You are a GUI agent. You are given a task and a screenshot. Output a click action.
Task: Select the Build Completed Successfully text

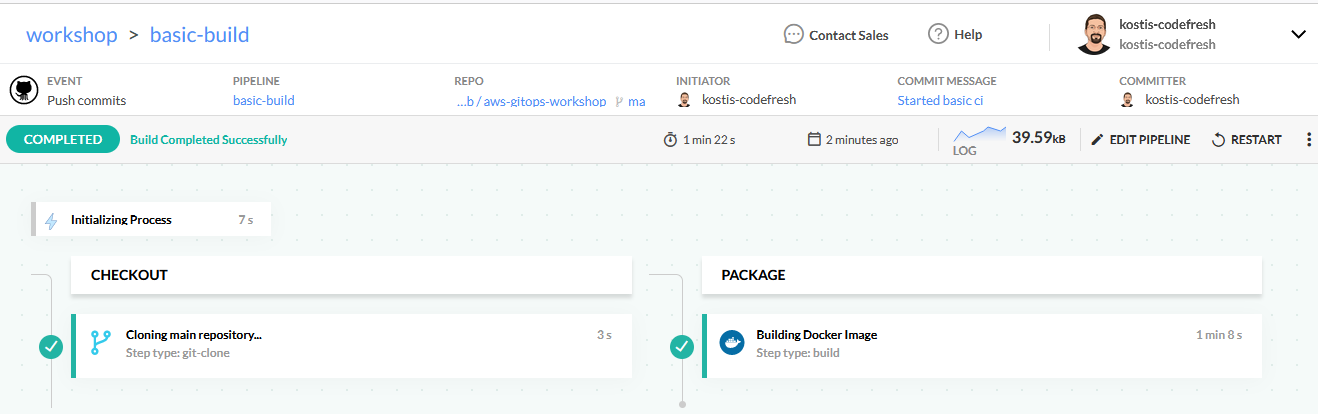click(209, 140)
